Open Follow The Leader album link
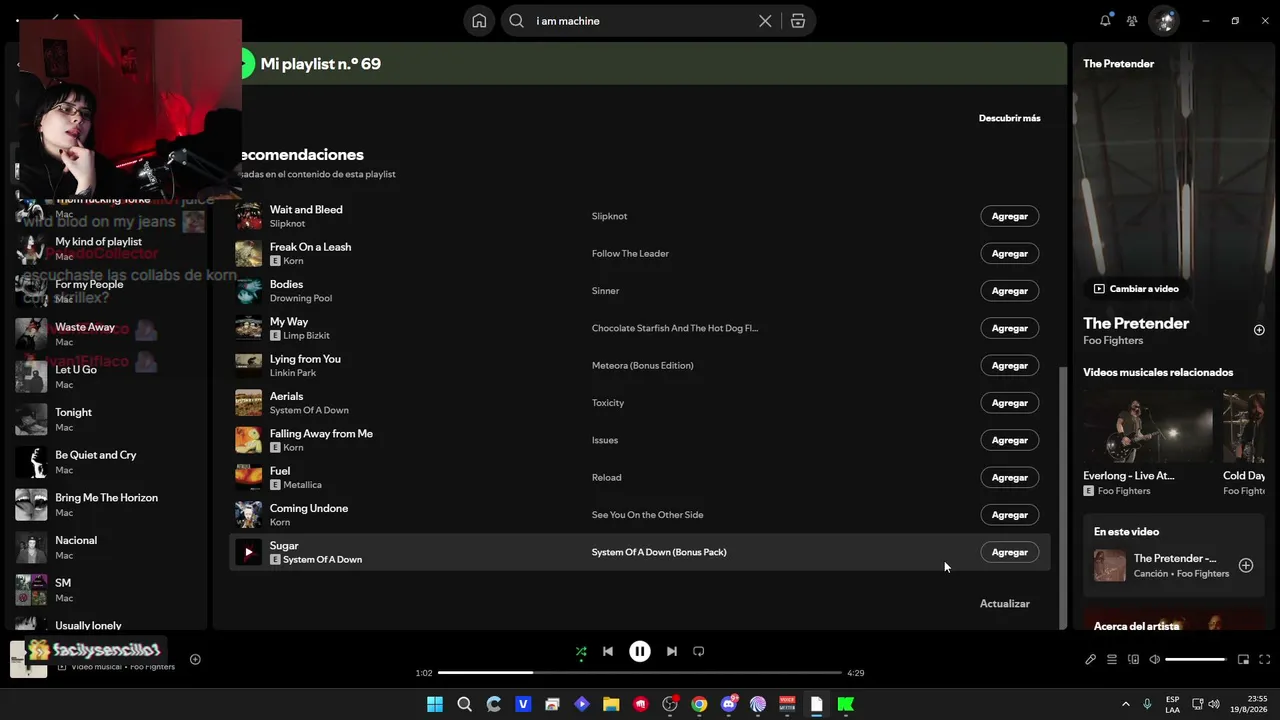The image size is (1280, 720). (630, 254)
